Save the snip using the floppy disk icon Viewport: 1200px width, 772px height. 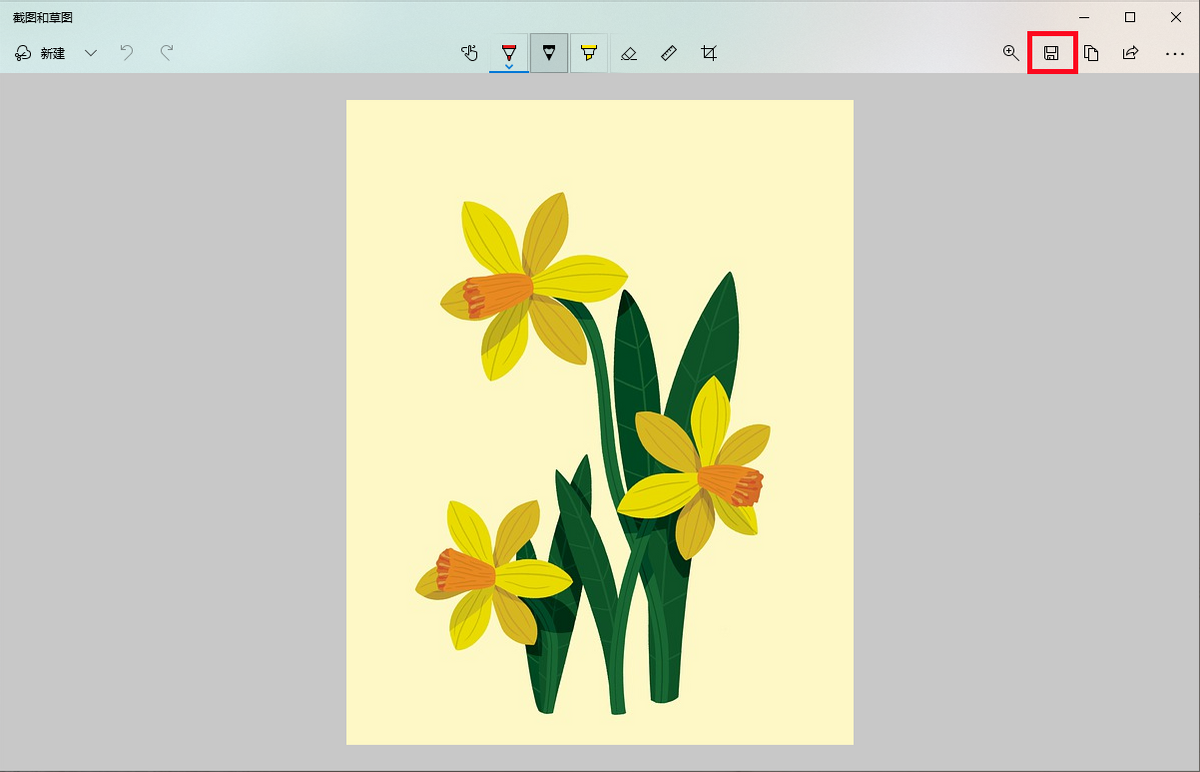coord(1051,53)
